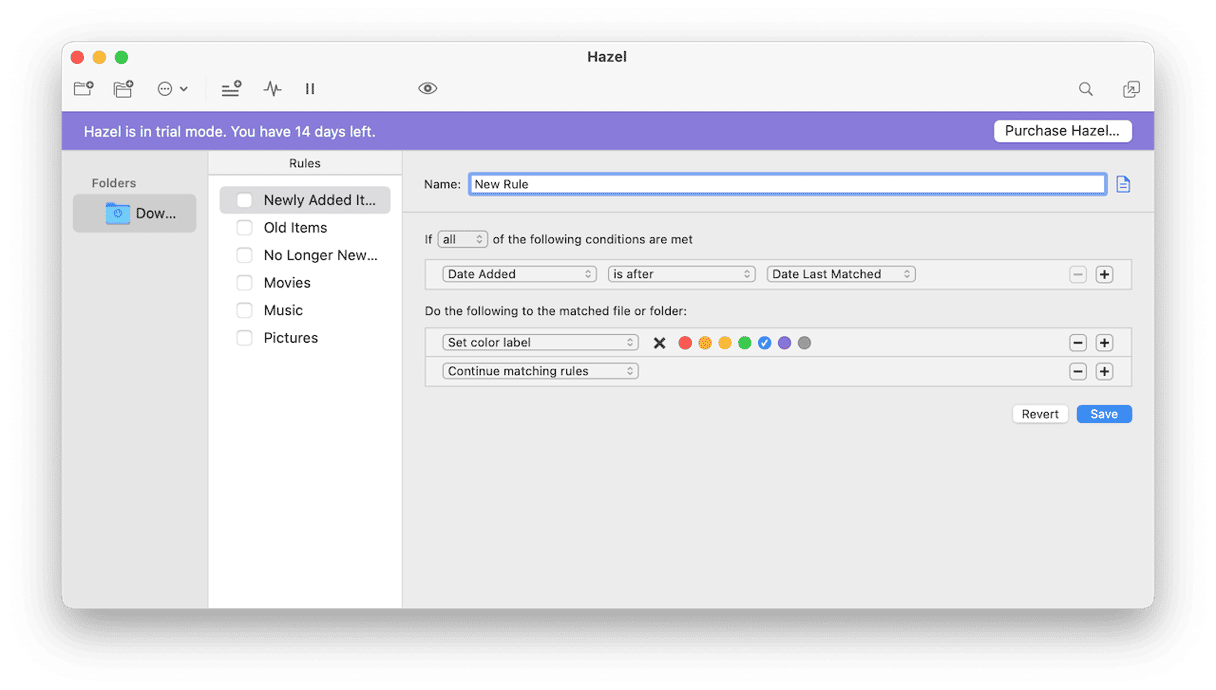Click the add folder group icon
This screenshot has width=1216, height=690.
[x=123, y=89]
